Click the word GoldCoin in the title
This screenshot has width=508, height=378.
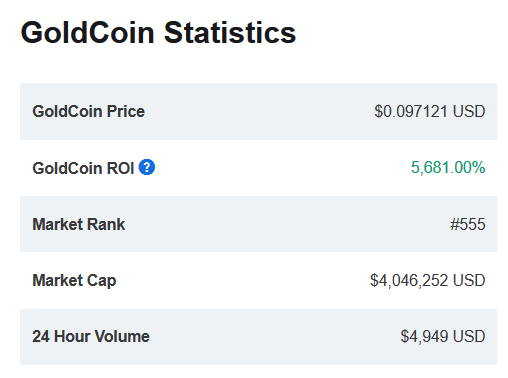tap(88, 33)
